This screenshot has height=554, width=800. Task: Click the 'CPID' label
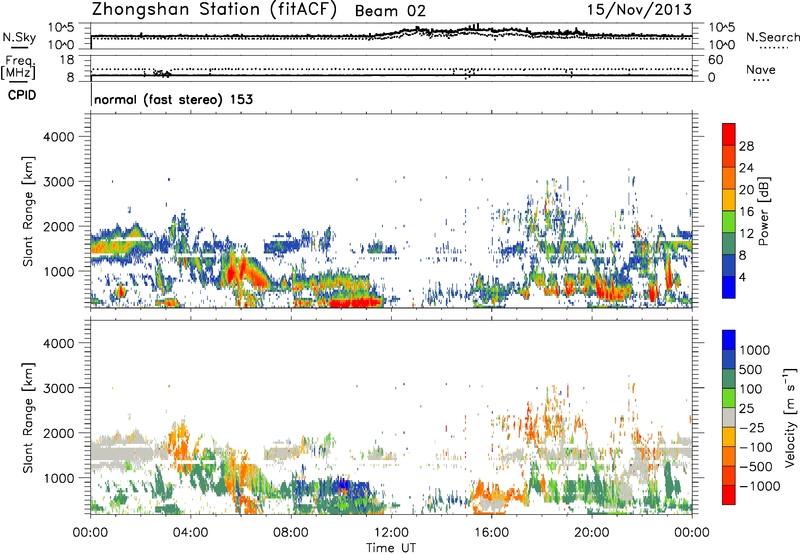22,95
